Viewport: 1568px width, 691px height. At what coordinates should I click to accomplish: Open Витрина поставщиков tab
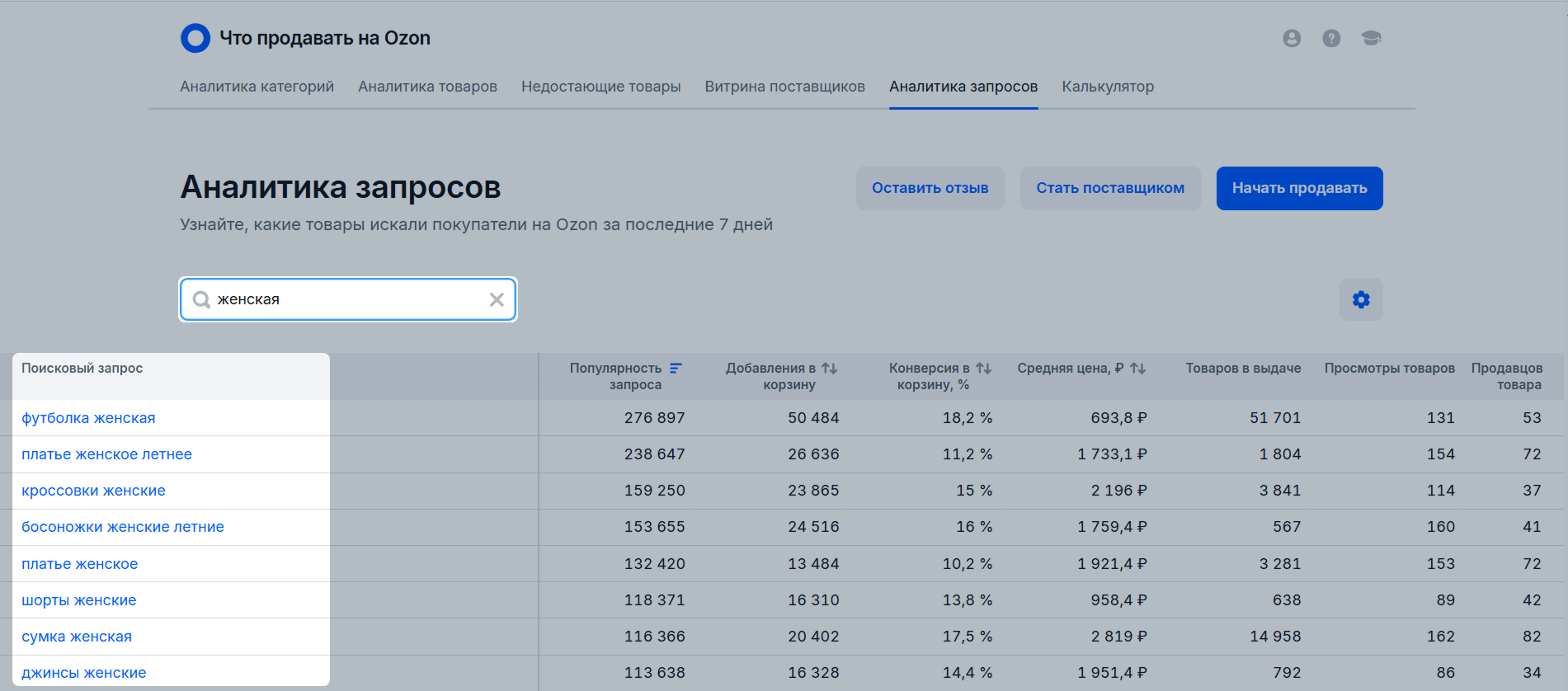pyautogui.click(x=784, y=87)
